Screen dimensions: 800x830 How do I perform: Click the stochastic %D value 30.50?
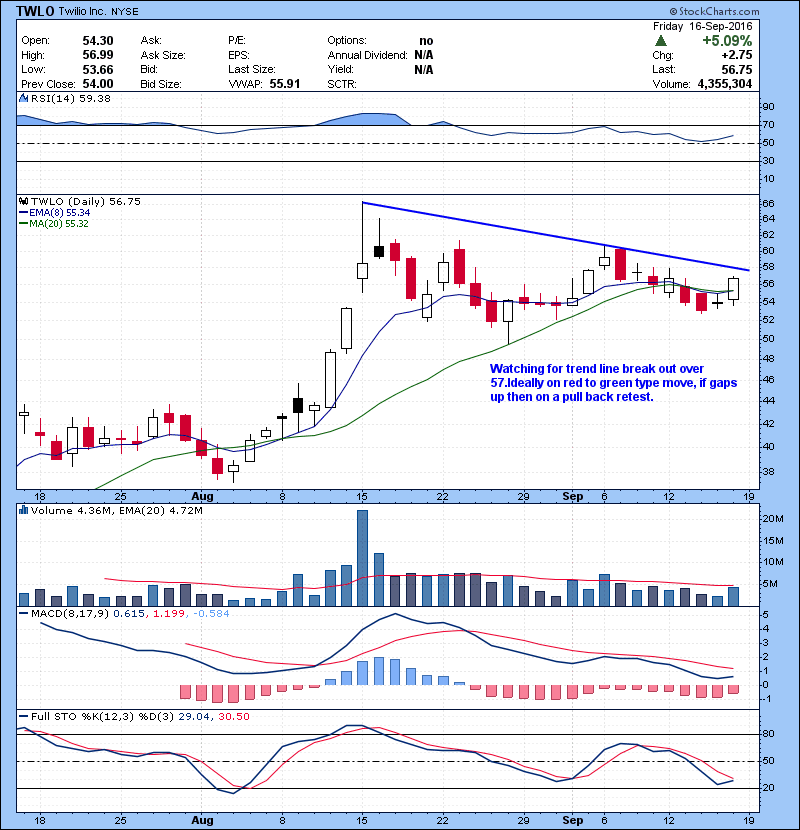(233, 716)
